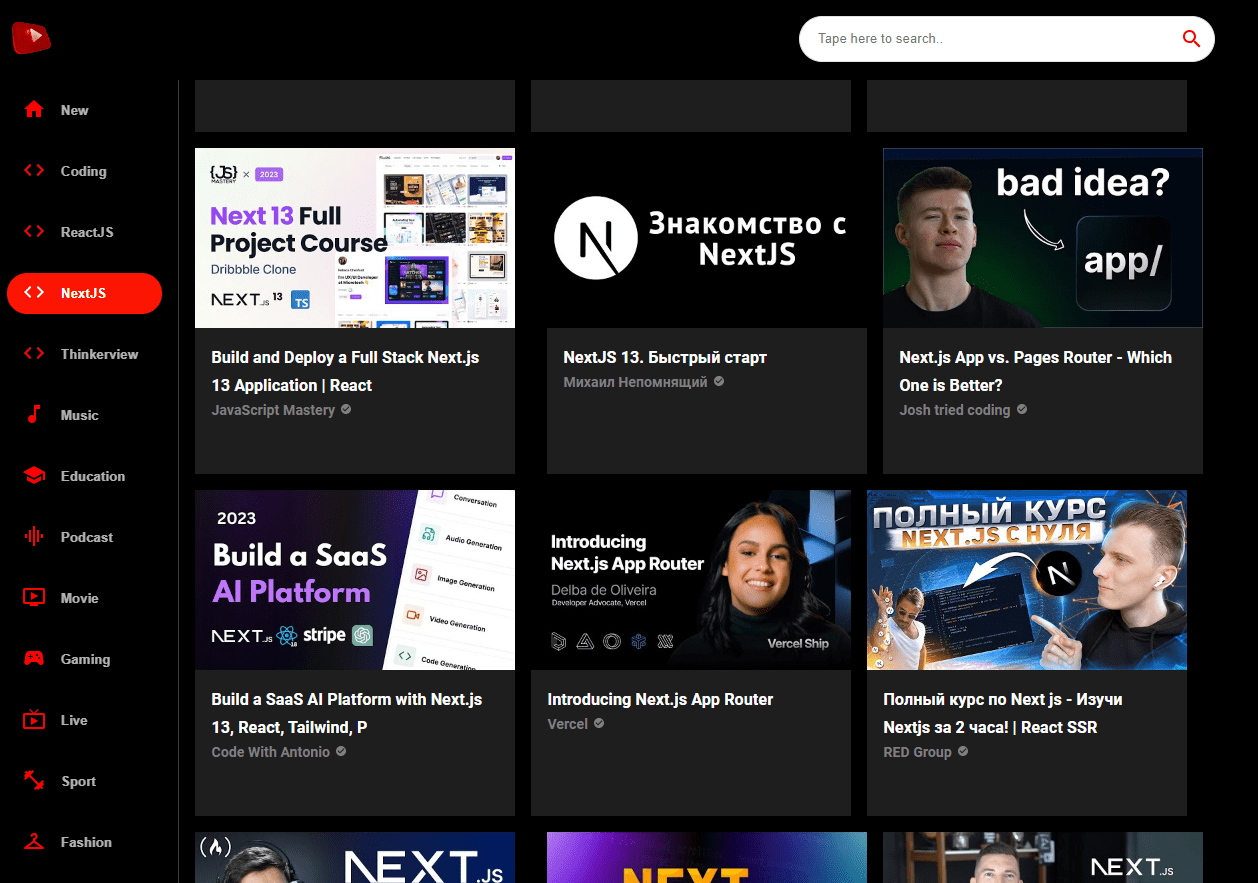Click the music note icon
1258x883 pixels.
coord(34,415)
